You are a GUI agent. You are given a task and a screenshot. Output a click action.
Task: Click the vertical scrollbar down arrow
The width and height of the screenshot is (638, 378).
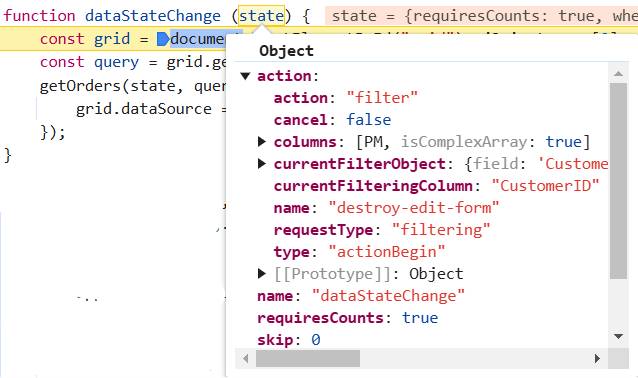point(618,336)
